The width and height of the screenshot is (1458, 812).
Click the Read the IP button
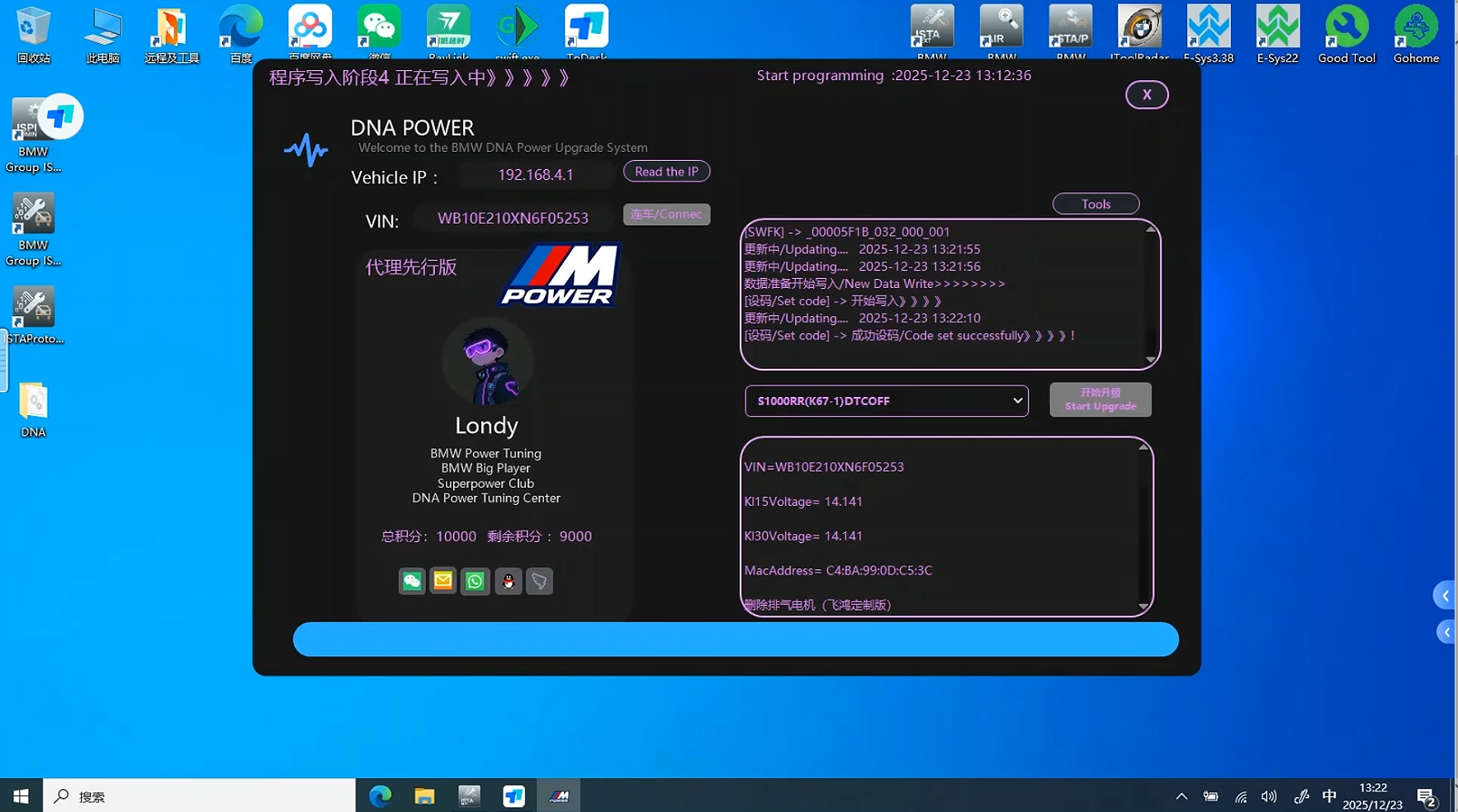(666, 172)
